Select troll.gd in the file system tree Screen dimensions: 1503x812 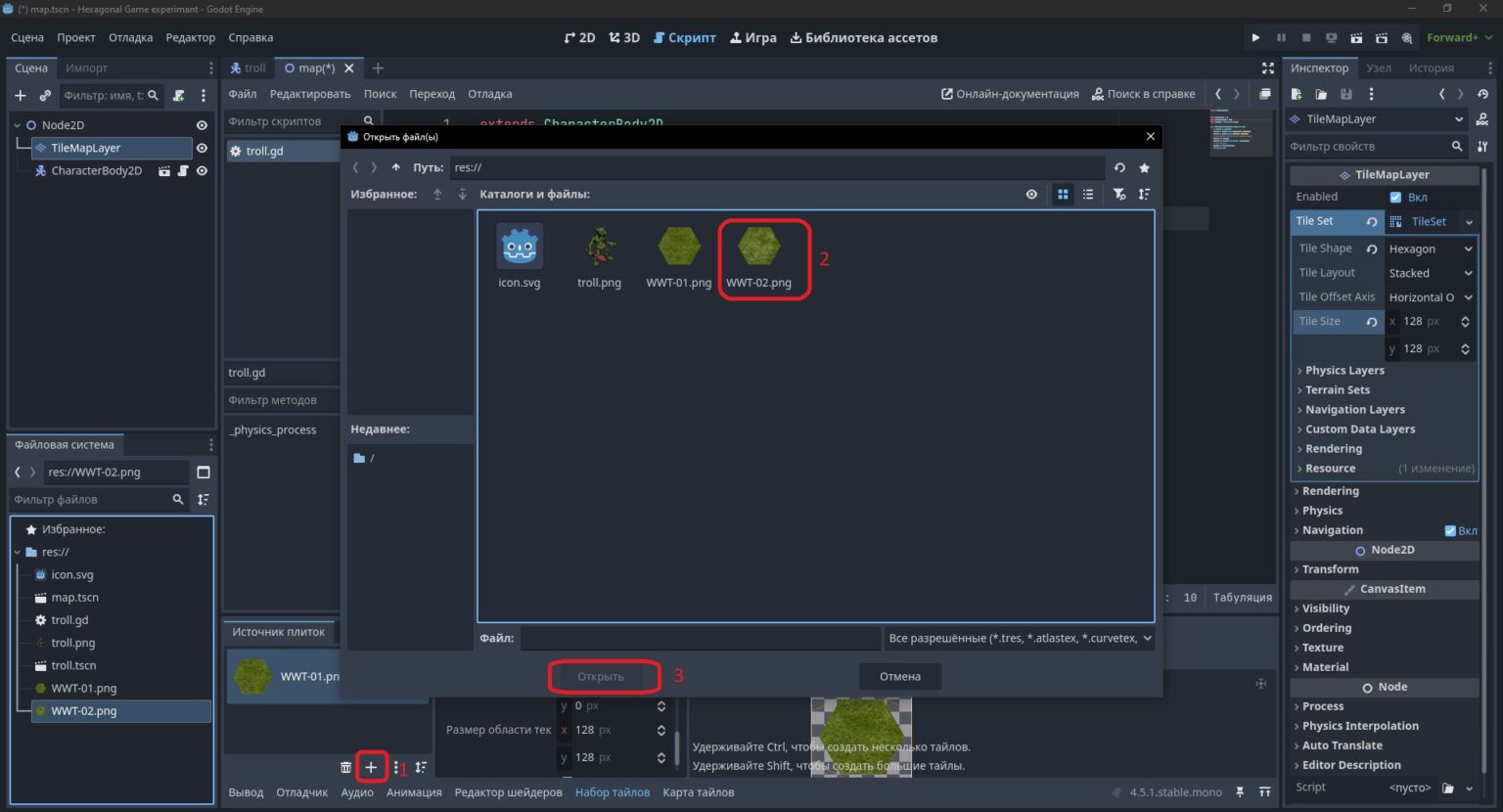tap(69, 620)
